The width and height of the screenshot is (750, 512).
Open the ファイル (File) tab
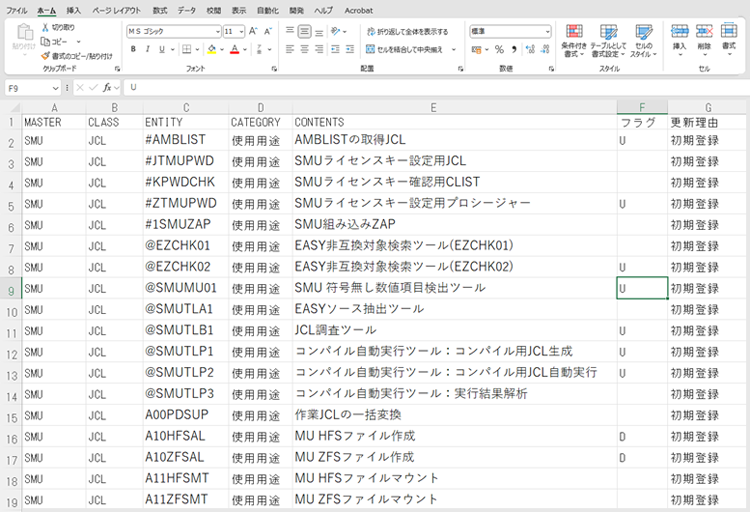(17, 11)
